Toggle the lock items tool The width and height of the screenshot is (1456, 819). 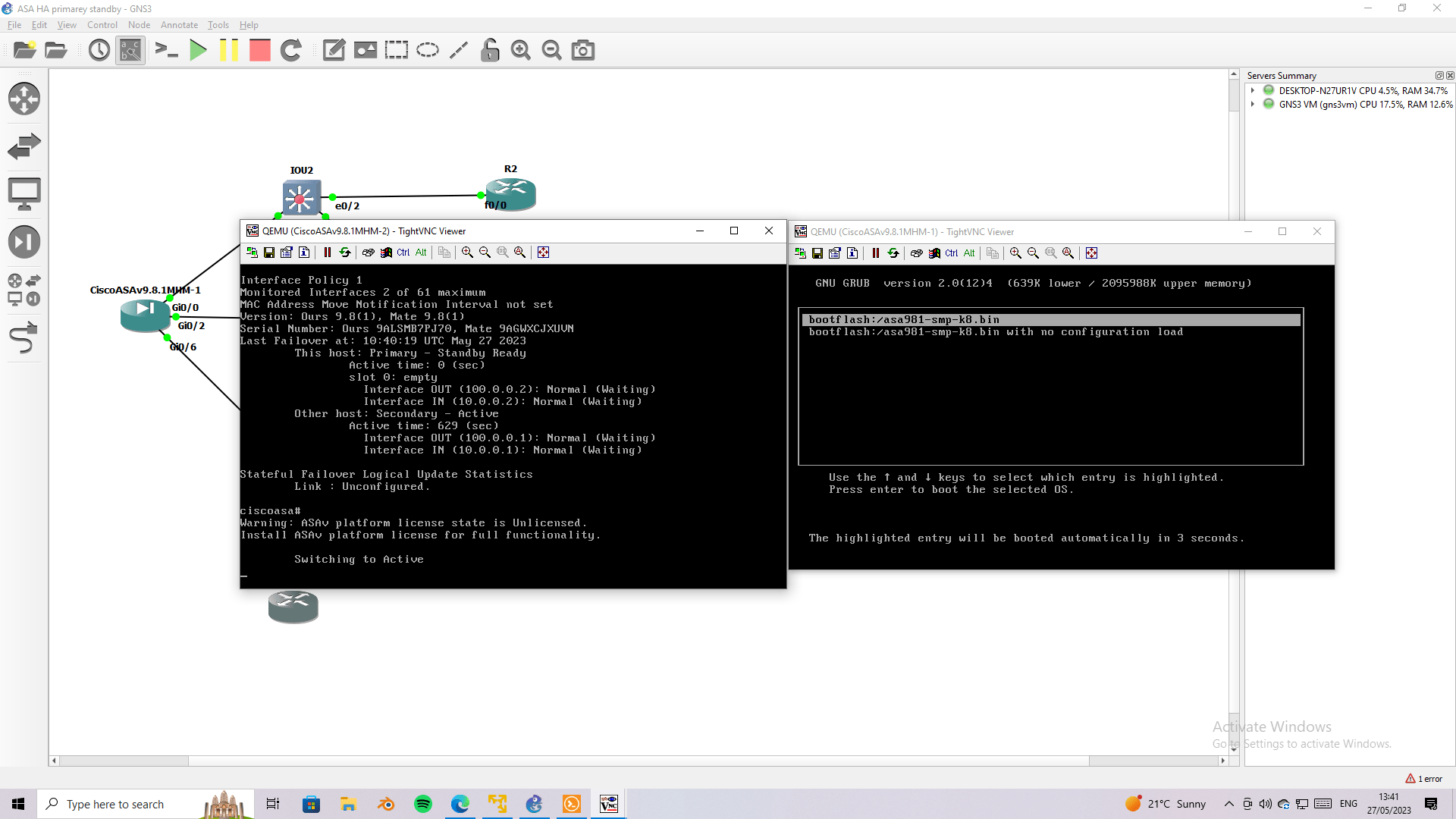(x=490, y=50)
